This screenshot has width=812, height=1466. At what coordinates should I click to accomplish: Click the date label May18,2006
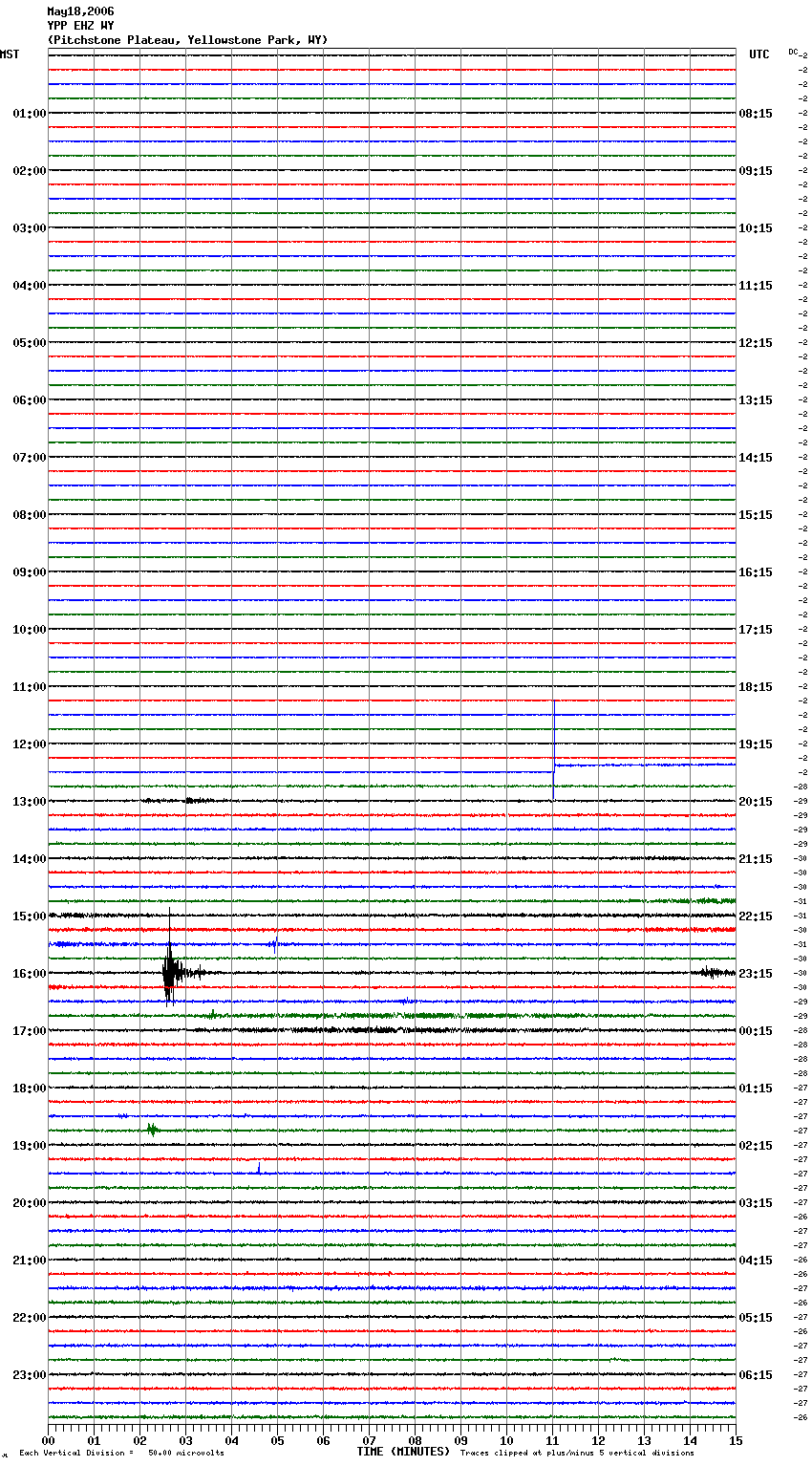[80, 11]
